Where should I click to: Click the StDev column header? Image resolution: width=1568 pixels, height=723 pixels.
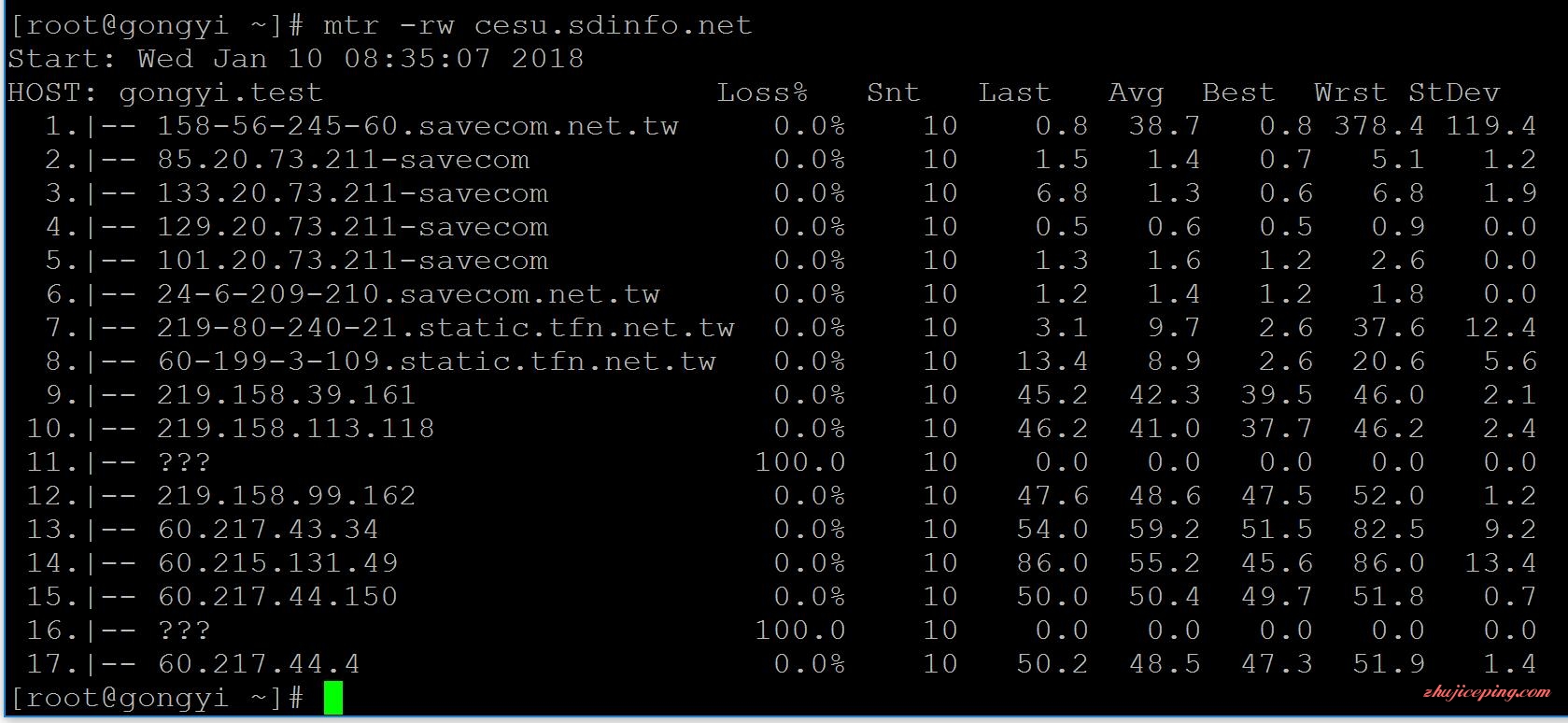tap(1453, 92)
